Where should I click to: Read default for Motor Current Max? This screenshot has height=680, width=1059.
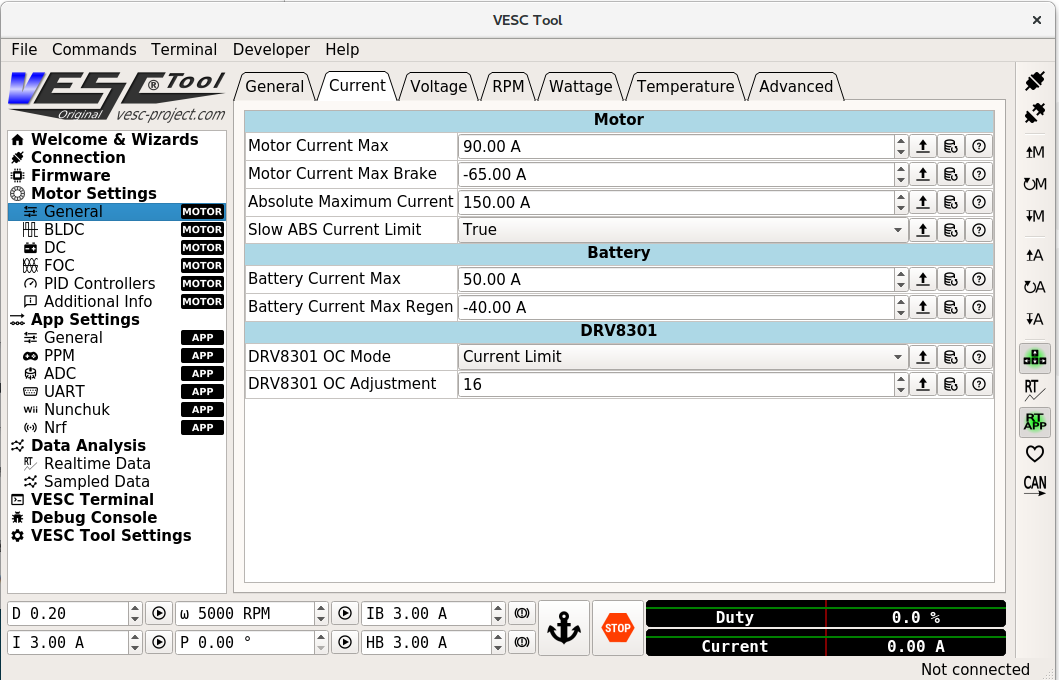point(950,146)
